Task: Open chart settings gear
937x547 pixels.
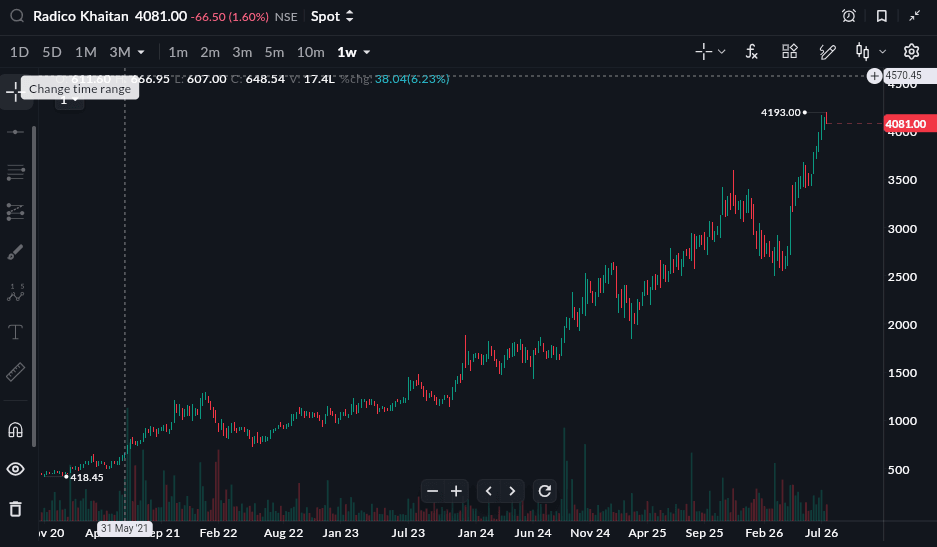Action: pos(911,52)
